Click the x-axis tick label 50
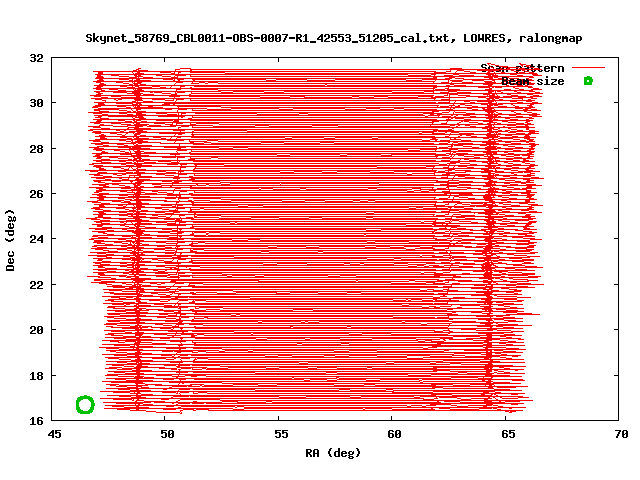The image size is (640, 480). [x=167, y=434]
